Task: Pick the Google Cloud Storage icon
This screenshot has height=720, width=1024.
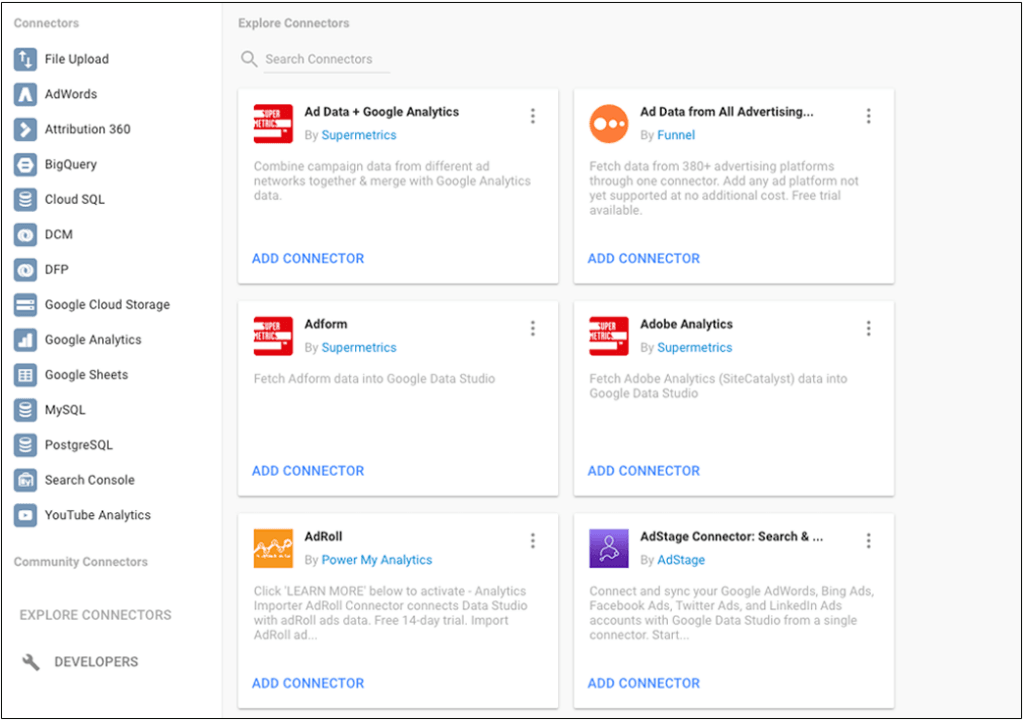Action: pyautogui.click(x=25, y=304)
